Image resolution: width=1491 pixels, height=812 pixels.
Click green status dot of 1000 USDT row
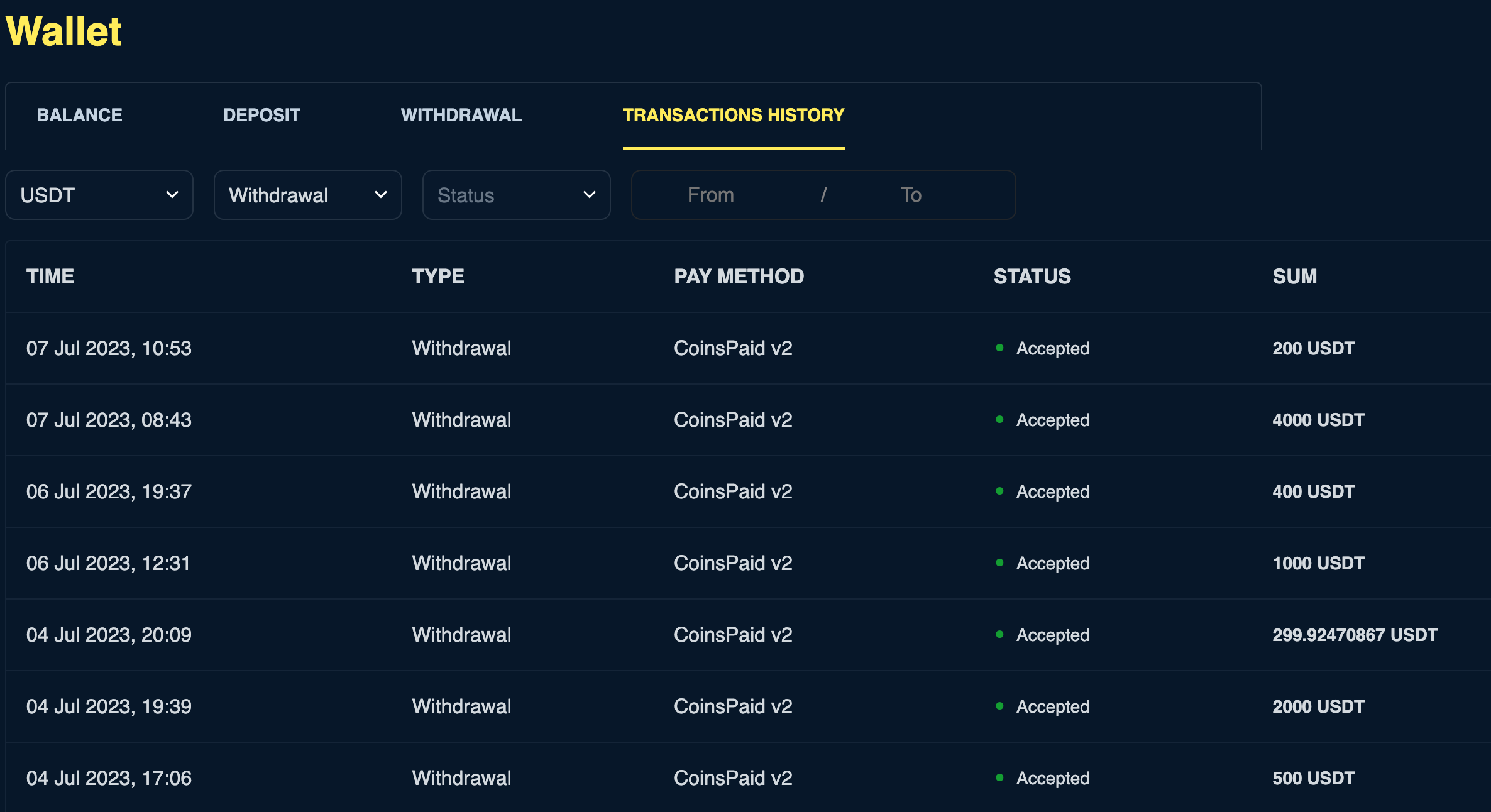(999, 562)
